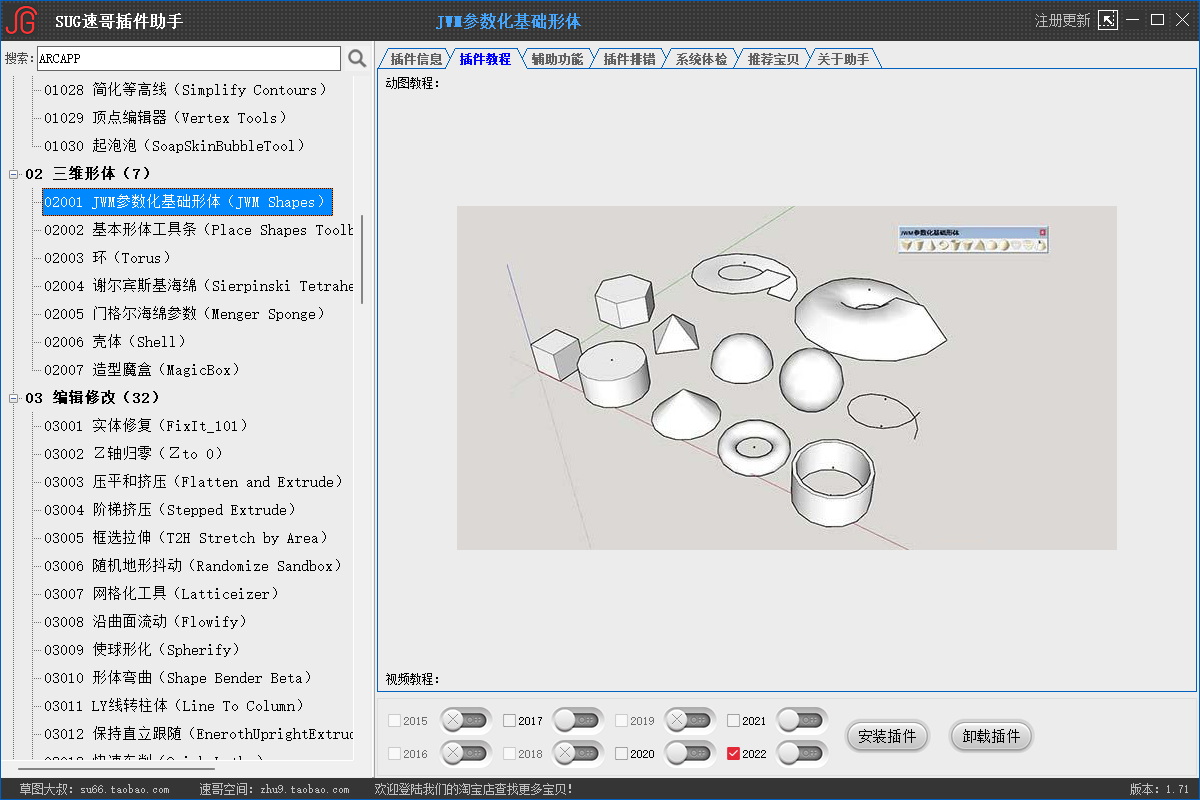Open the 注册更新 link

[1062, 20]
